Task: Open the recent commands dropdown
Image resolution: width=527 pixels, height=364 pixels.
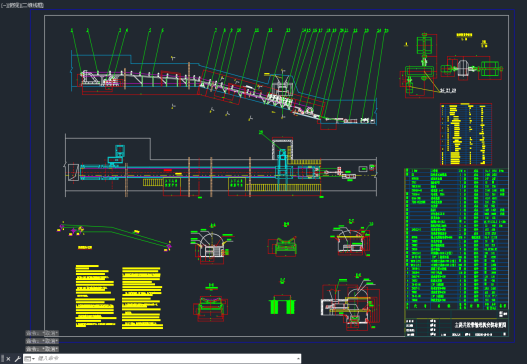Action: (x=30, y=359)
